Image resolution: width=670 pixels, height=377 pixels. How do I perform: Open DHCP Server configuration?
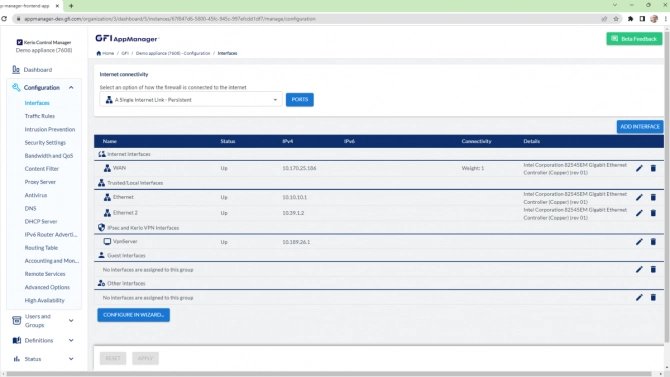[41, 221]
